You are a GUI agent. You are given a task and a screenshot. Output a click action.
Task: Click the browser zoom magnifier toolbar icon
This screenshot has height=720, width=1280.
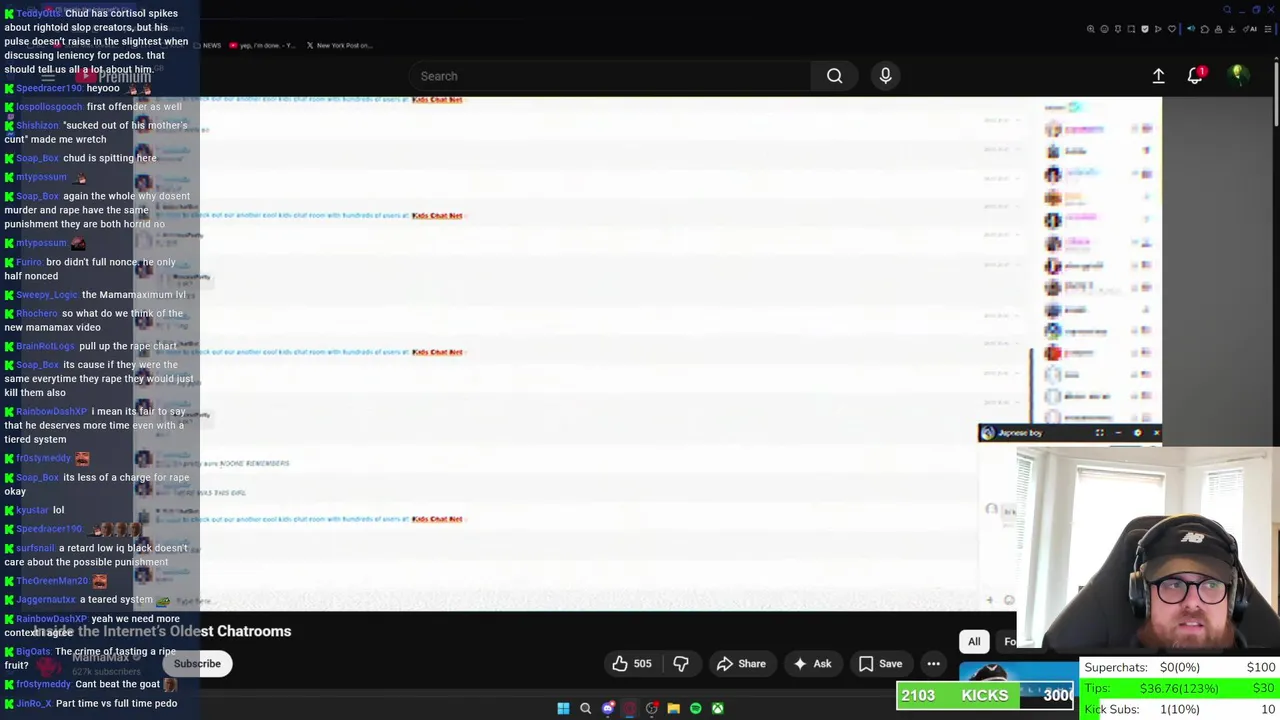coord(1091,29)
